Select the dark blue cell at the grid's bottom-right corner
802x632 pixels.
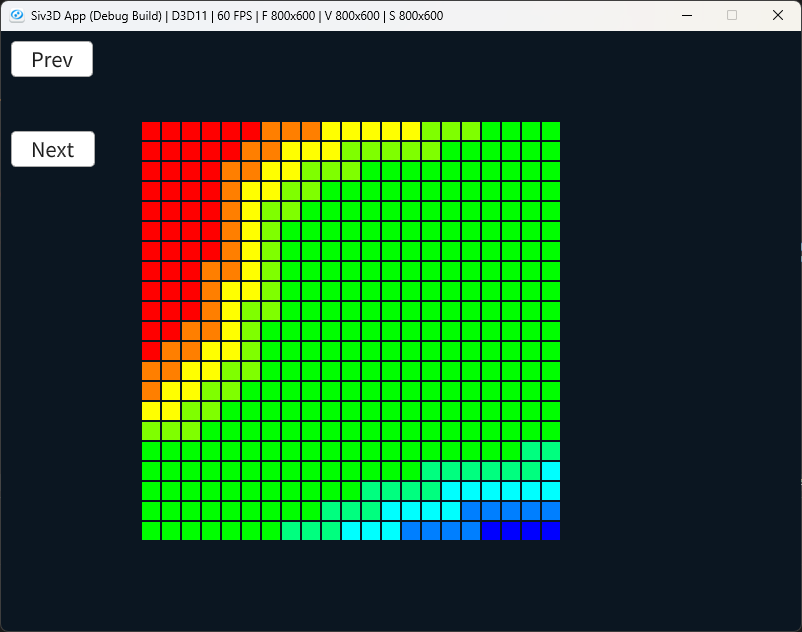pos(551,531)
